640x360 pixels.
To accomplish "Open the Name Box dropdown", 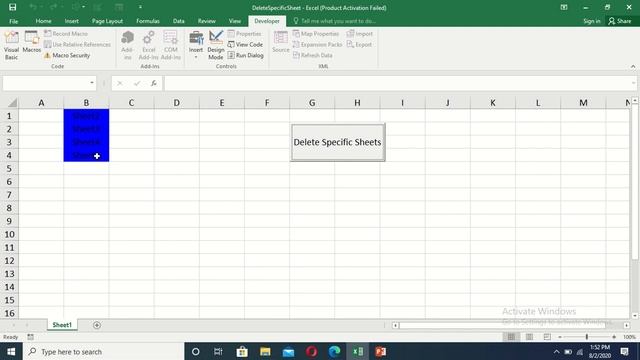I will tap(92, 83).
